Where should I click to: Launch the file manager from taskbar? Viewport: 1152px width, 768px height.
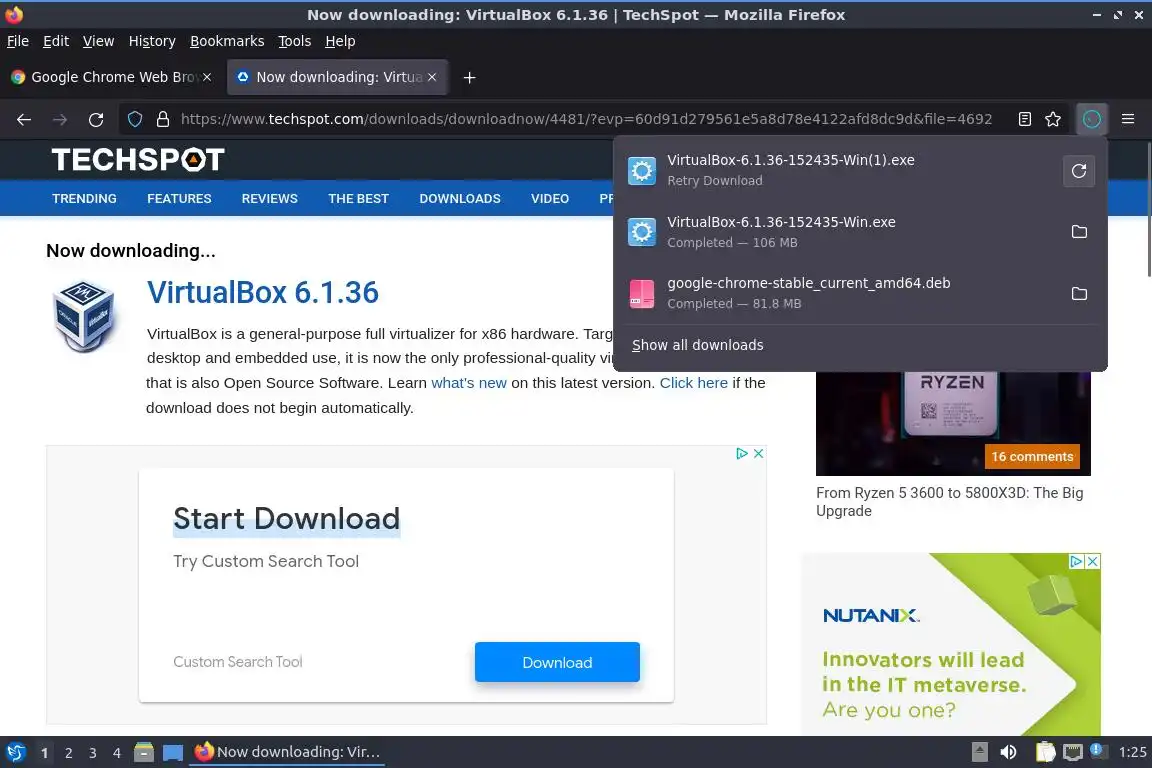click(144, 752)
